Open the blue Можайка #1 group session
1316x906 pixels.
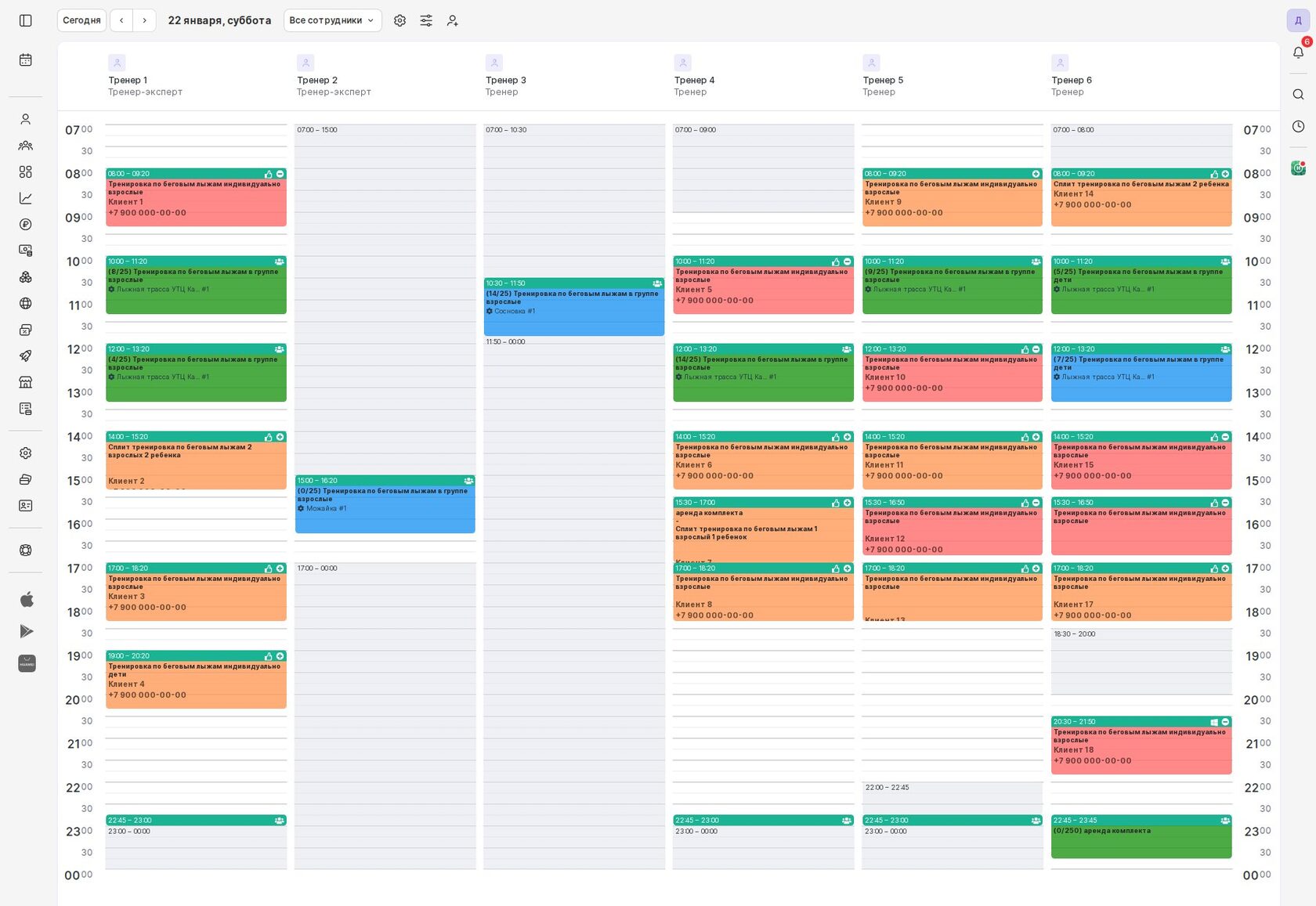coord(385,504)
